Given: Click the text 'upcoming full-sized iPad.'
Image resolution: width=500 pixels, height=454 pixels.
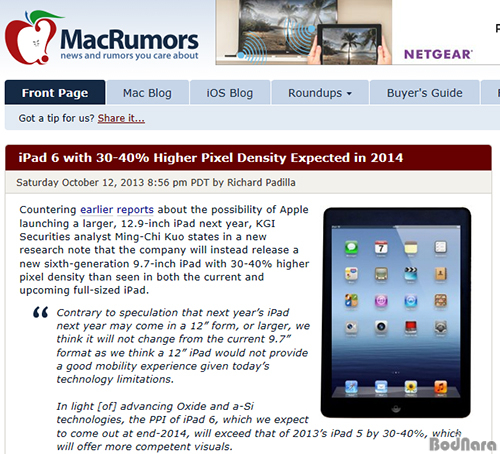Looking at the screenshot, I should [84, 290].
